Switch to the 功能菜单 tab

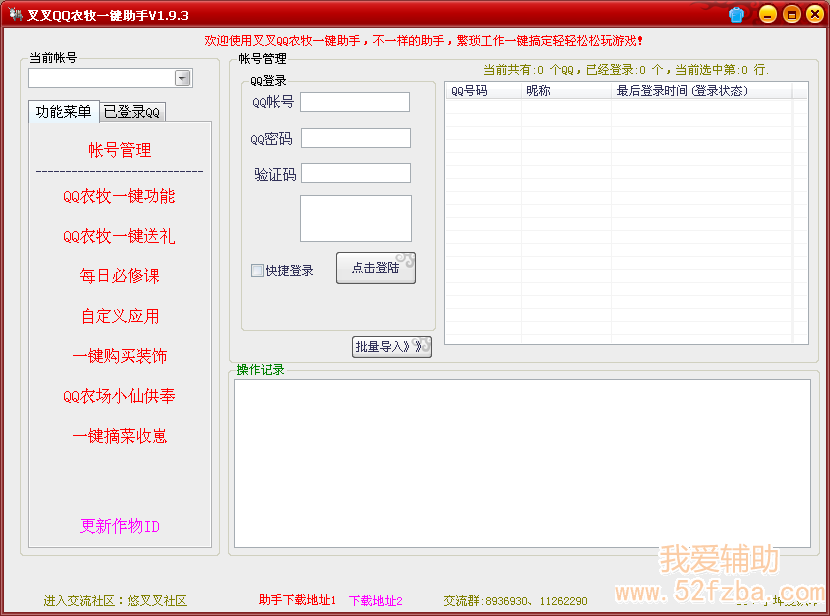pos(64,112)
